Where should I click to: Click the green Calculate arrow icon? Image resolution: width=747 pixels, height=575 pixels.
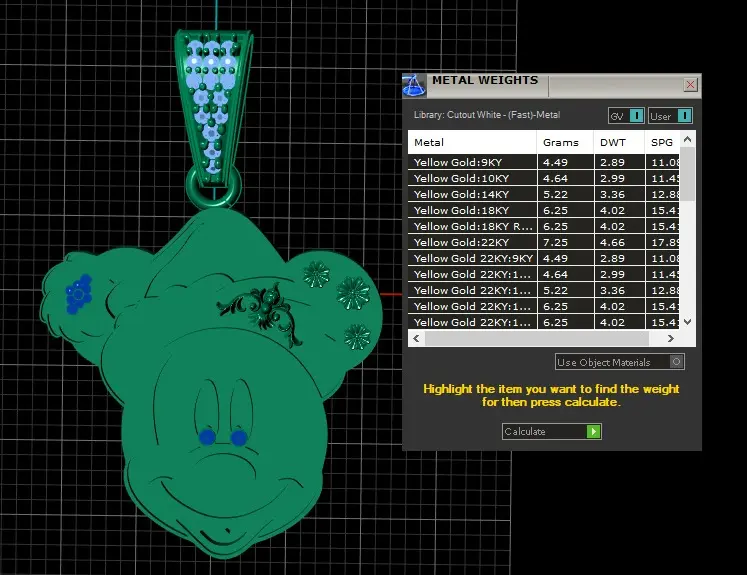593,431
